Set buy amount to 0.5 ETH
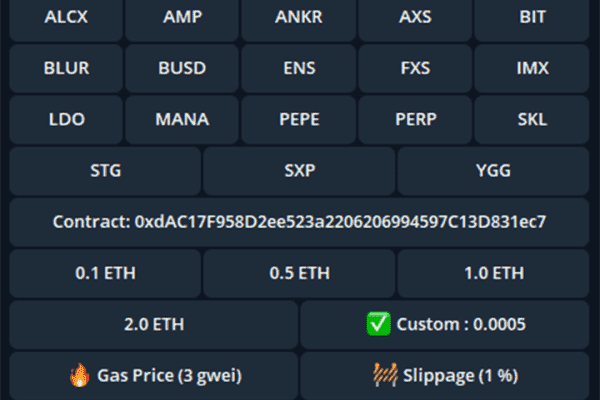Viewport: 600px width, 400px height. click(299, 274)
